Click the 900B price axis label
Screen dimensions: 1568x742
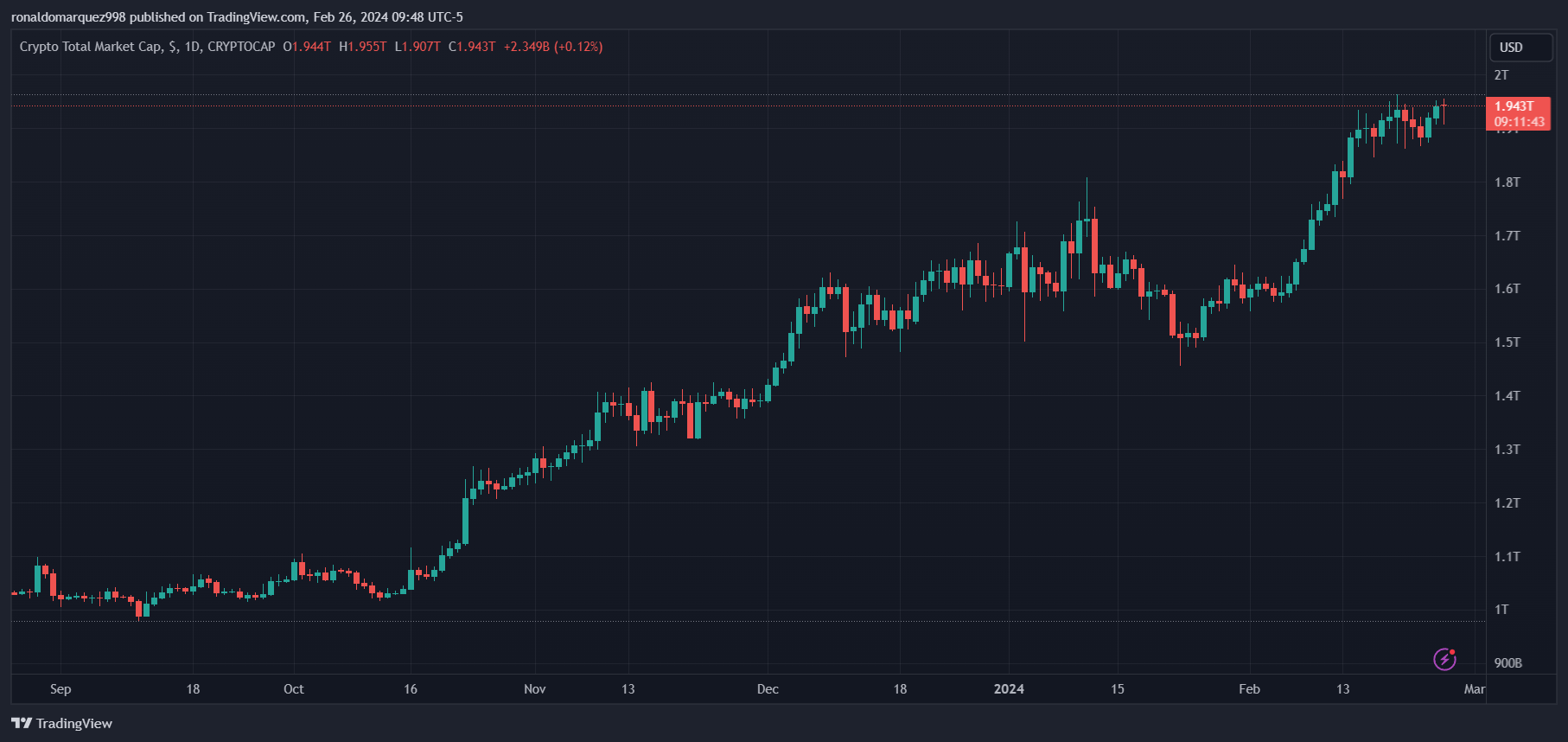pyautogui.click(x=1508, y=663)
